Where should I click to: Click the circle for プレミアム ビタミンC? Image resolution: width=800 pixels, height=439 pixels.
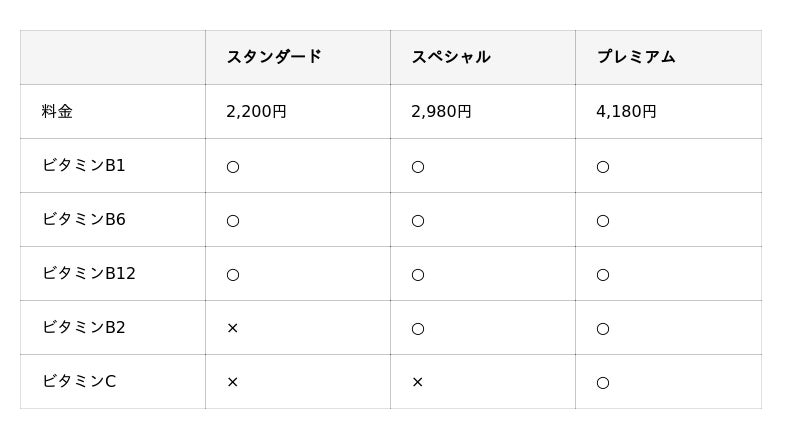[x=603, y=383]
